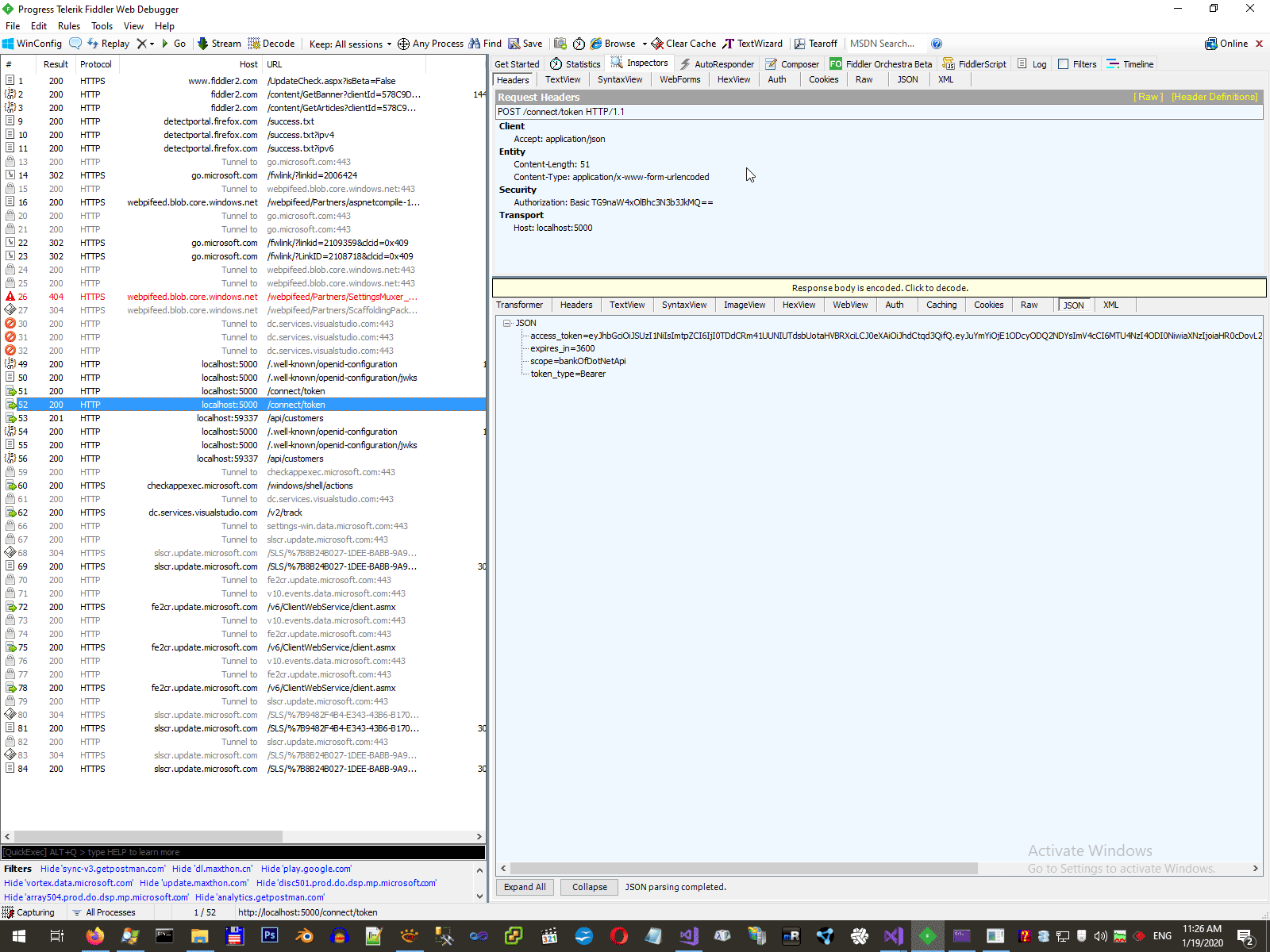This screenshot has height=952, width=1270.
Task: Close the toolbar with red X
Action: (1259, 44)
